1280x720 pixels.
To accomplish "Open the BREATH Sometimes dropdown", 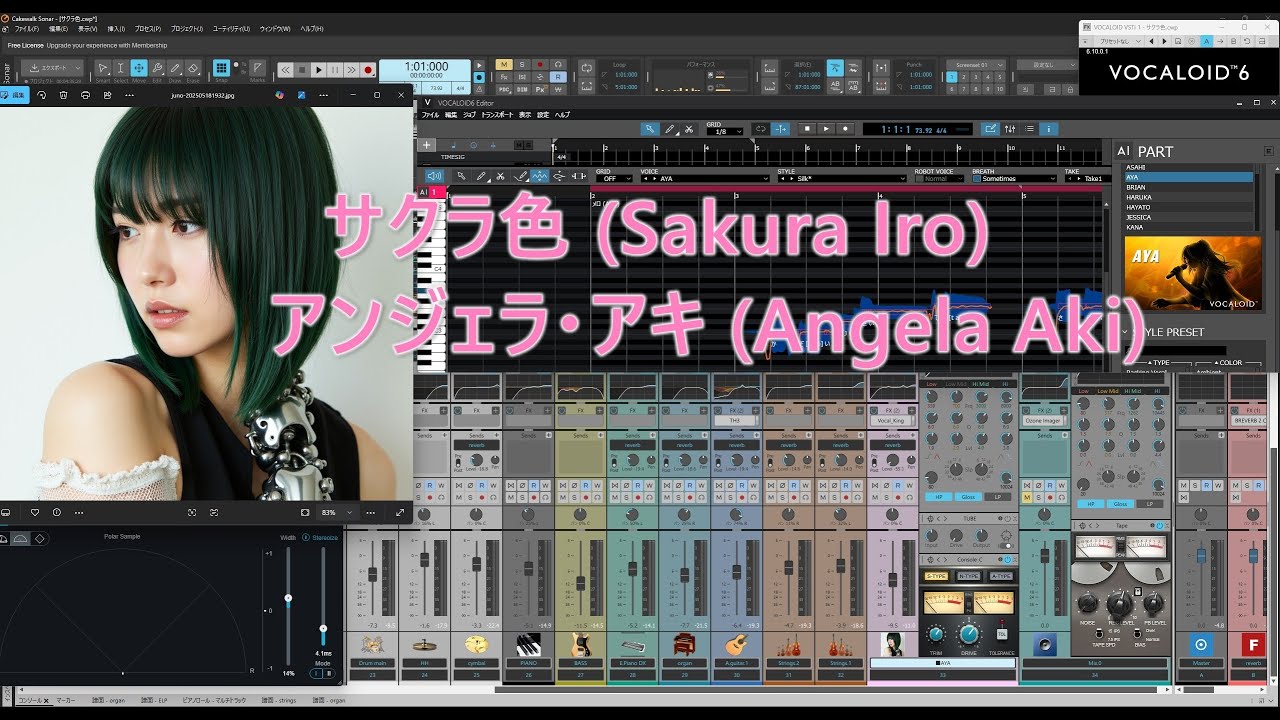I will pyautogui.click(x=1014, y=178).
